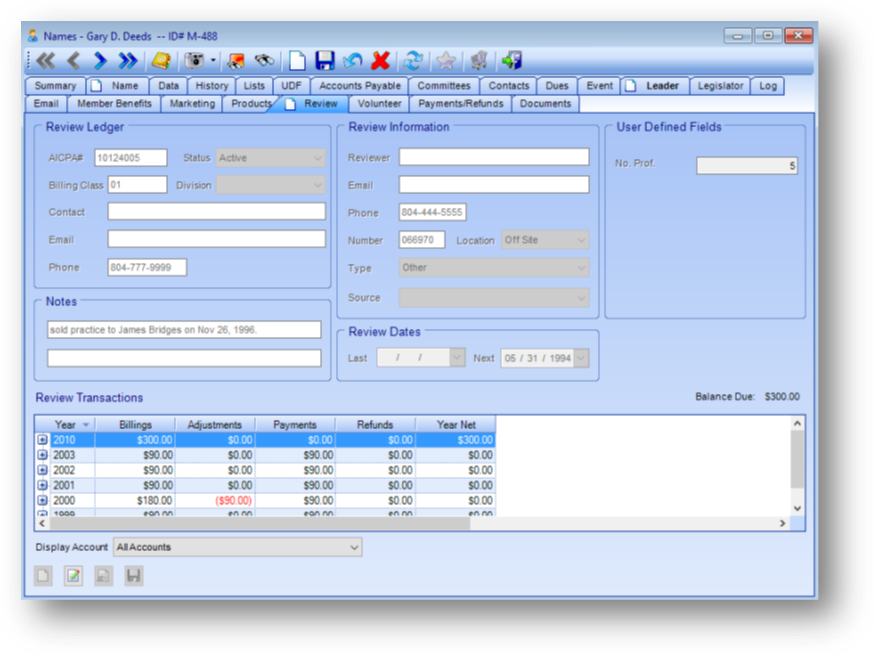This screenshot has height=654, width=874.
Task: Go to the first record using double-left arrows
Action: (46, 61)
